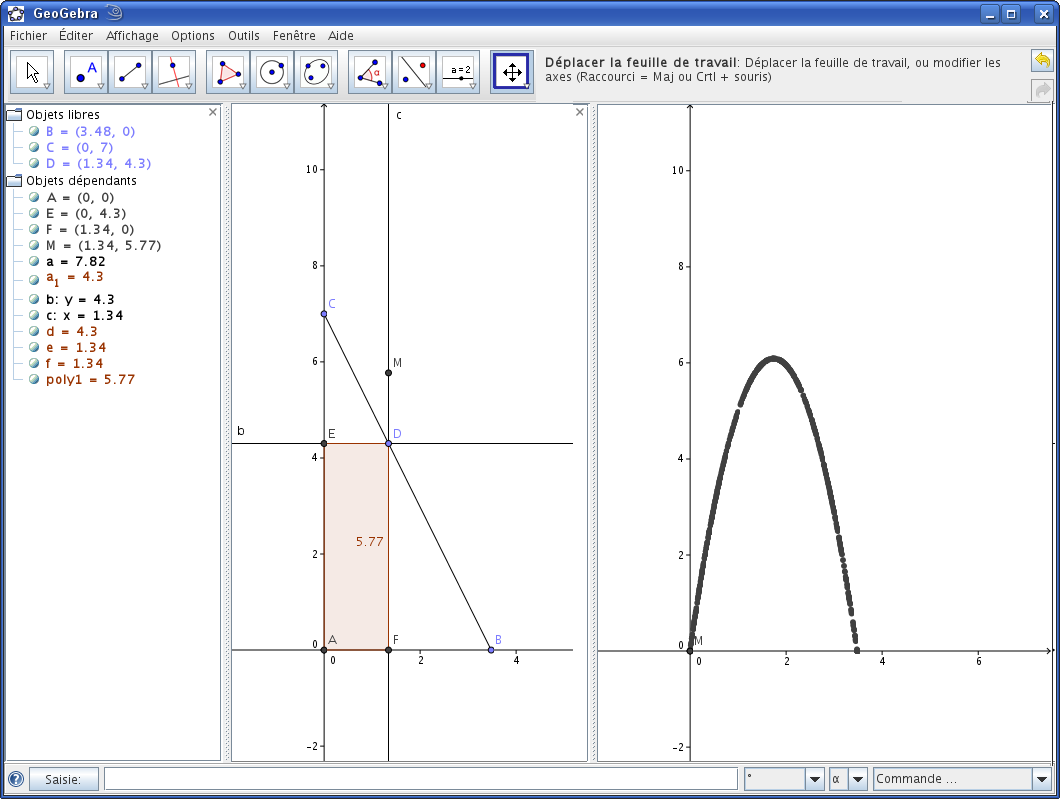1060x799 pixels.
Task: Select the Slider a=2 tool
Action: point(458,72)
